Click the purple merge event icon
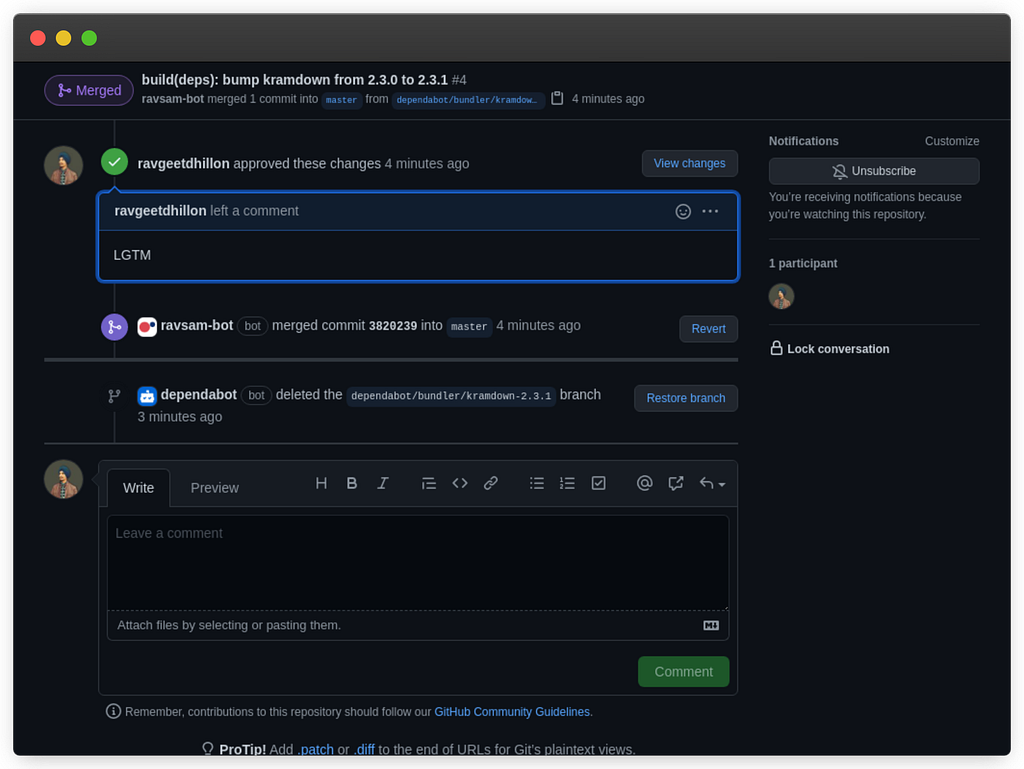Screen dimensions: 1024x769 114,327
